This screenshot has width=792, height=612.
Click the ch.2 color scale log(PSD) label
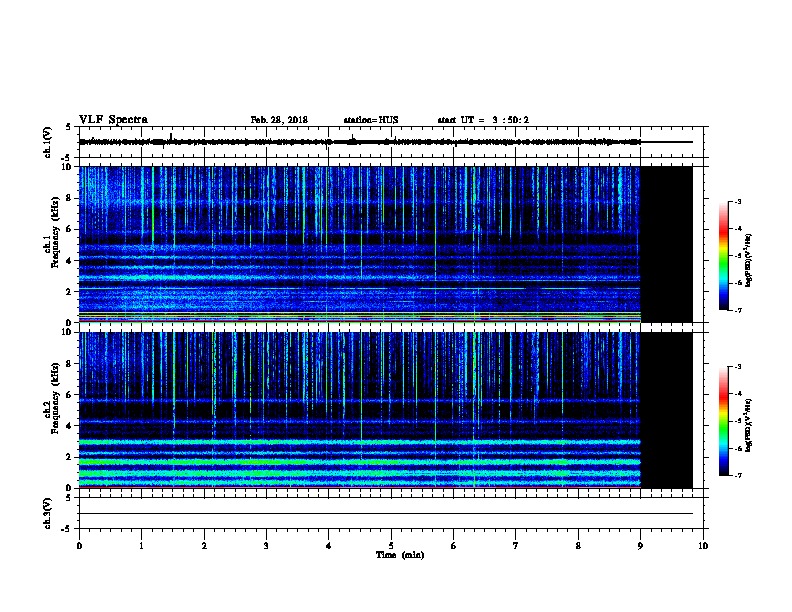(x=749, y=425)
